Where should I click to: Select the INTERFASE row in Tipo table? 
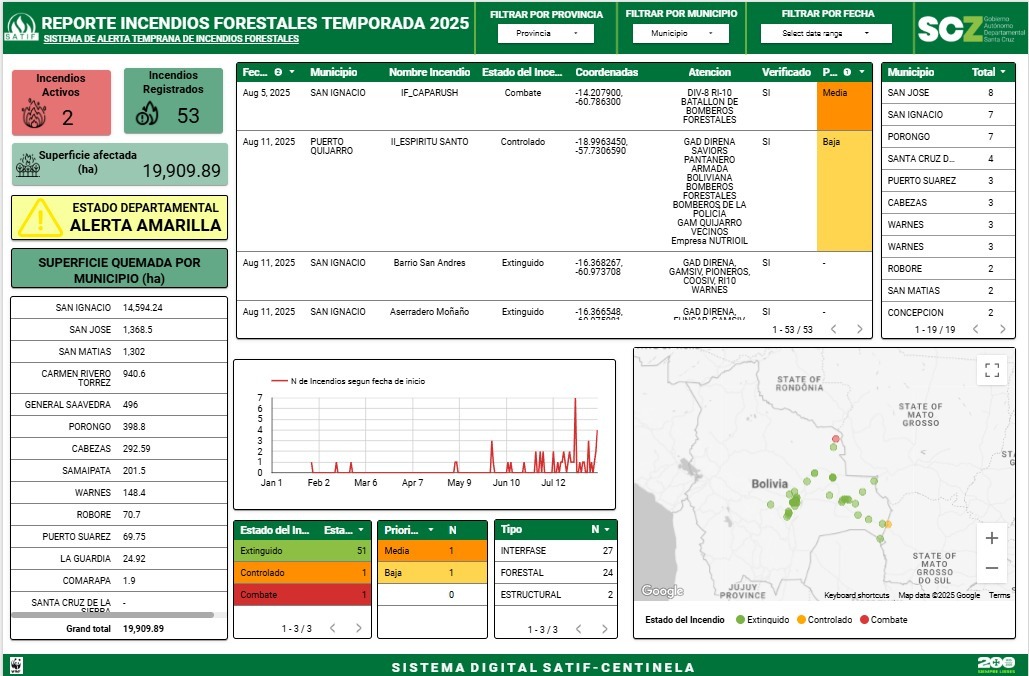(556, 551)
